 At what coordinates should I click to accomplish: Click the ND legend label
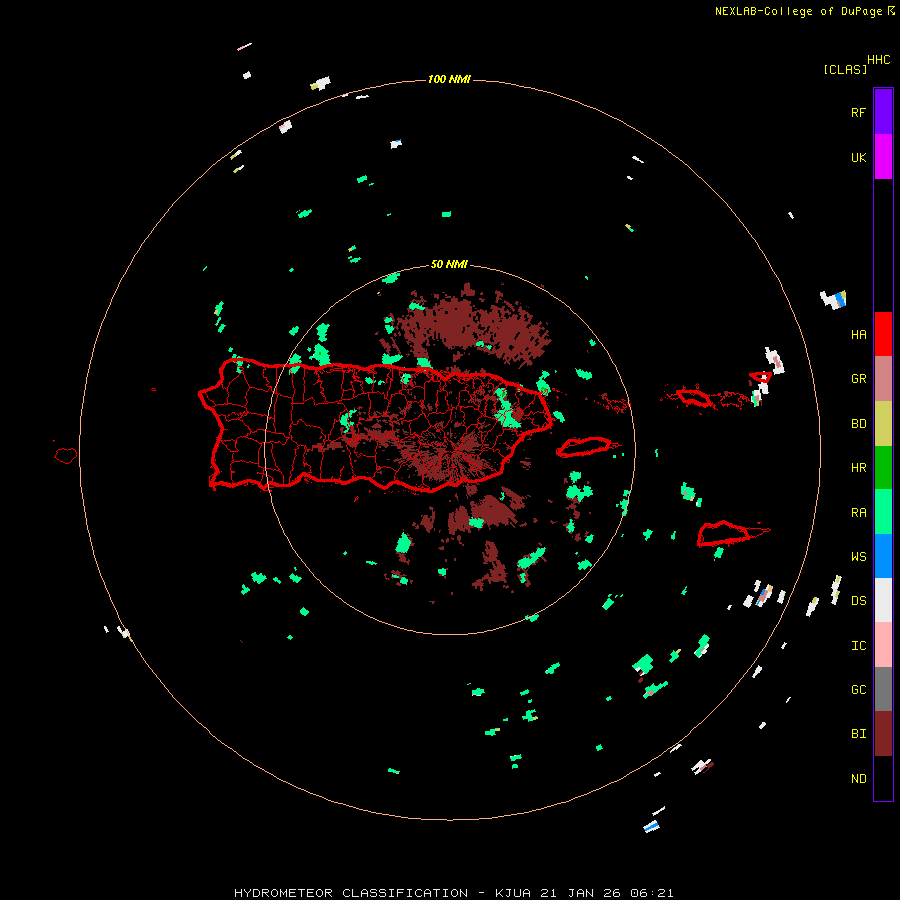click(x=858, y=779)
